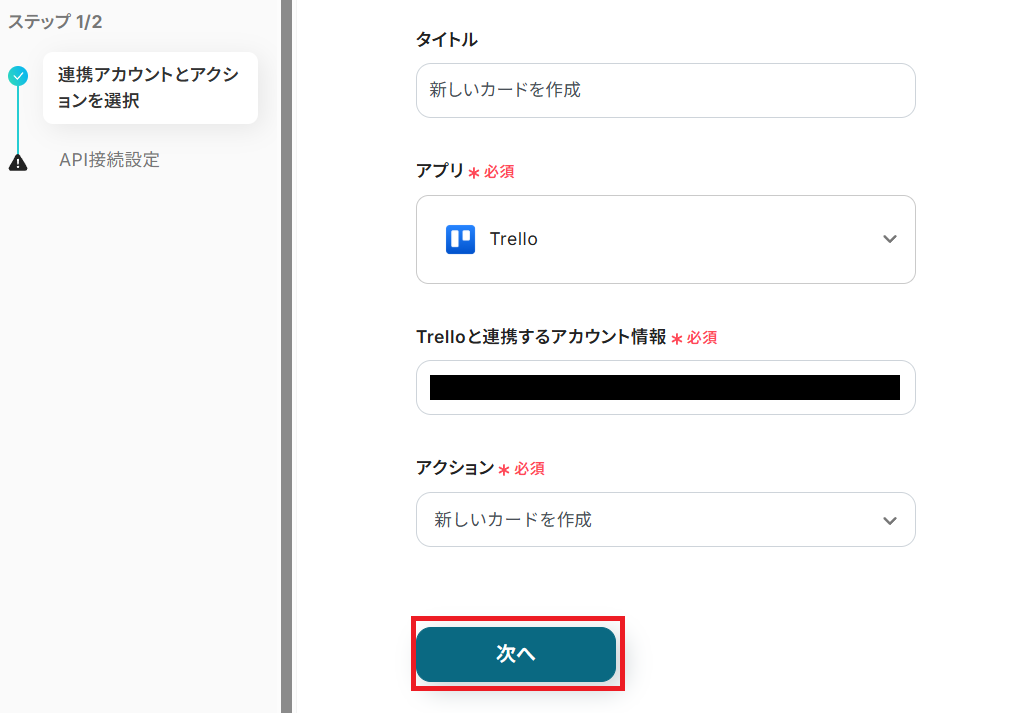The width and height of the screenshot is (1028, 713).
Task: Click the warning triangle beside API接続設定
Action: click(18, 162)
